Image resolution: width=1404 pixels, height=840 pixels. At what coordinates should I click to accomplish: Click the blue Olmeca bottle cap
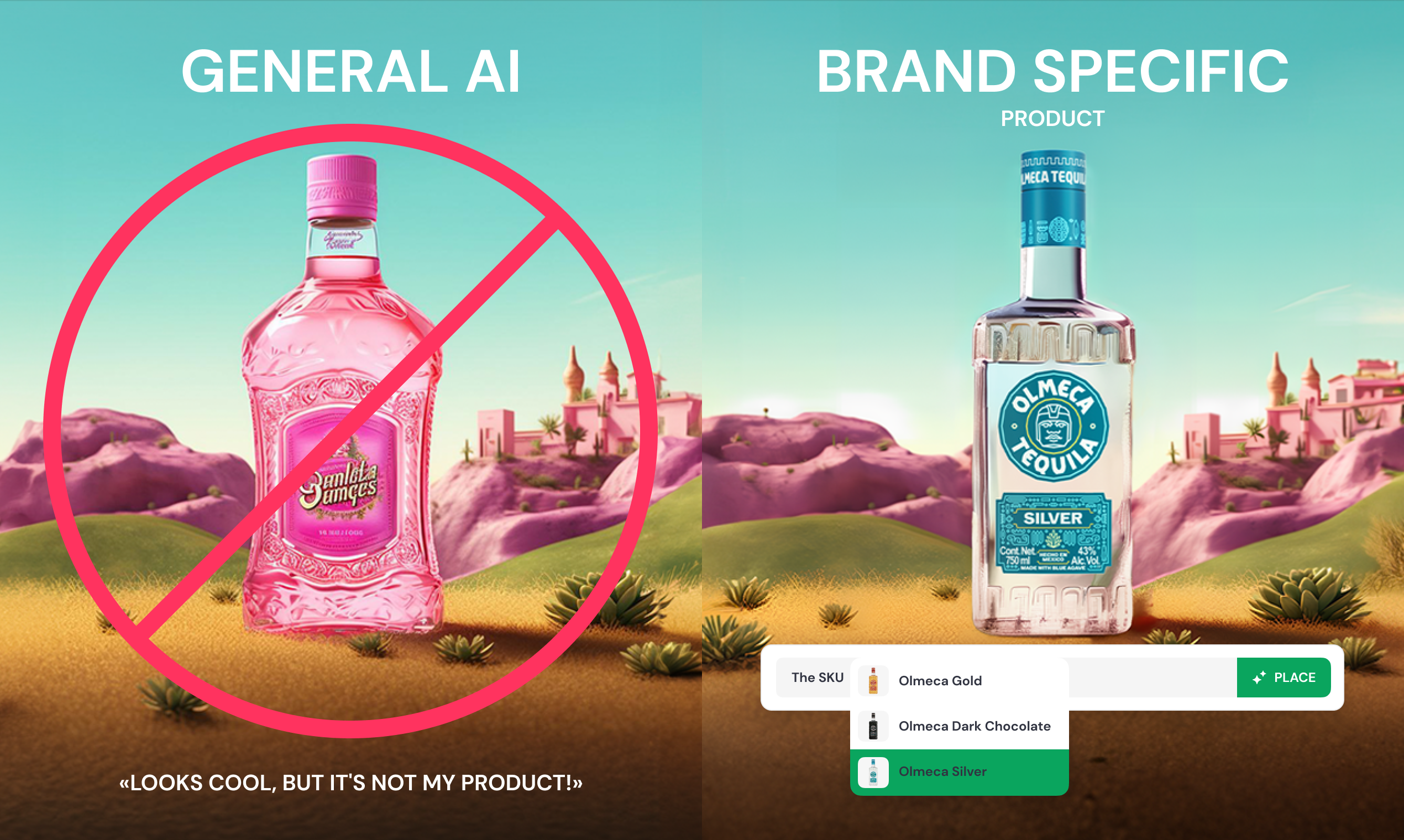coord(1053,198)
